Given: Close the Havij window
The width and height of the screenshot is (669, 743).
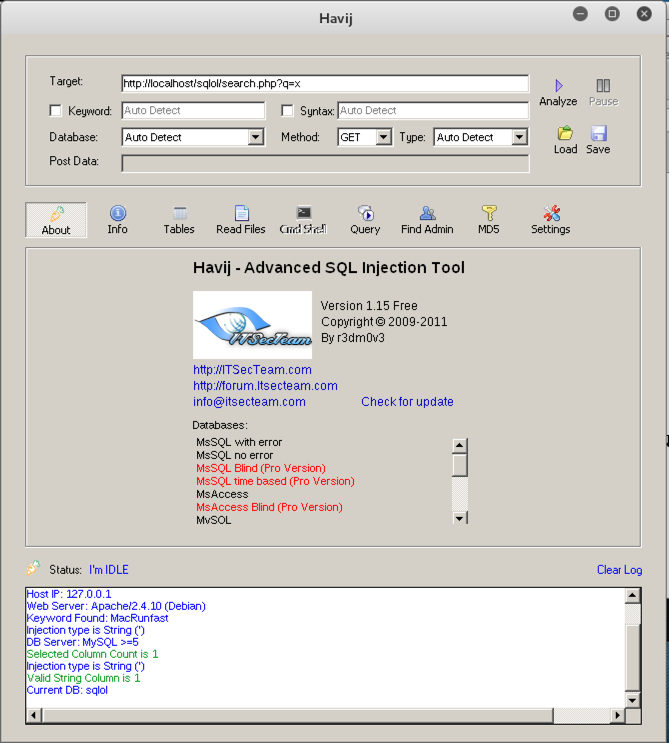Looking at the screenshot, I should pos(644,14).
